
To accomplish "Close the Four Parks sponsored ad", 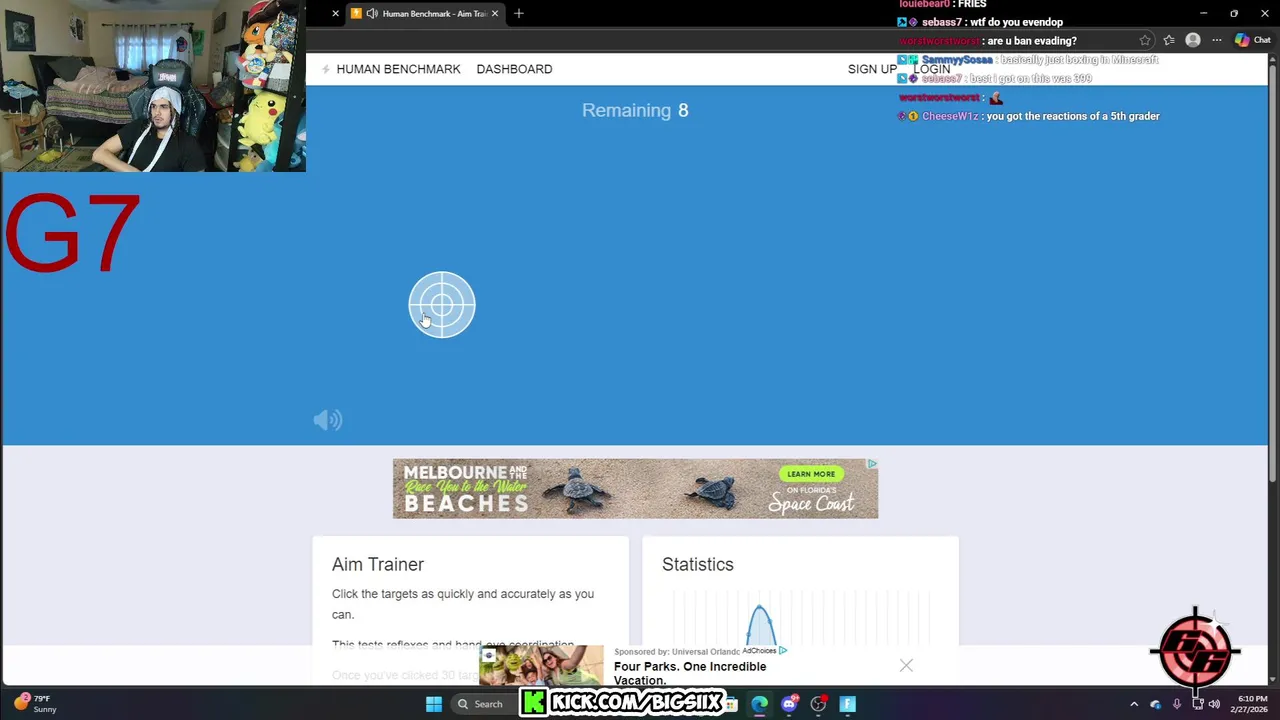I will coord(906,666).
